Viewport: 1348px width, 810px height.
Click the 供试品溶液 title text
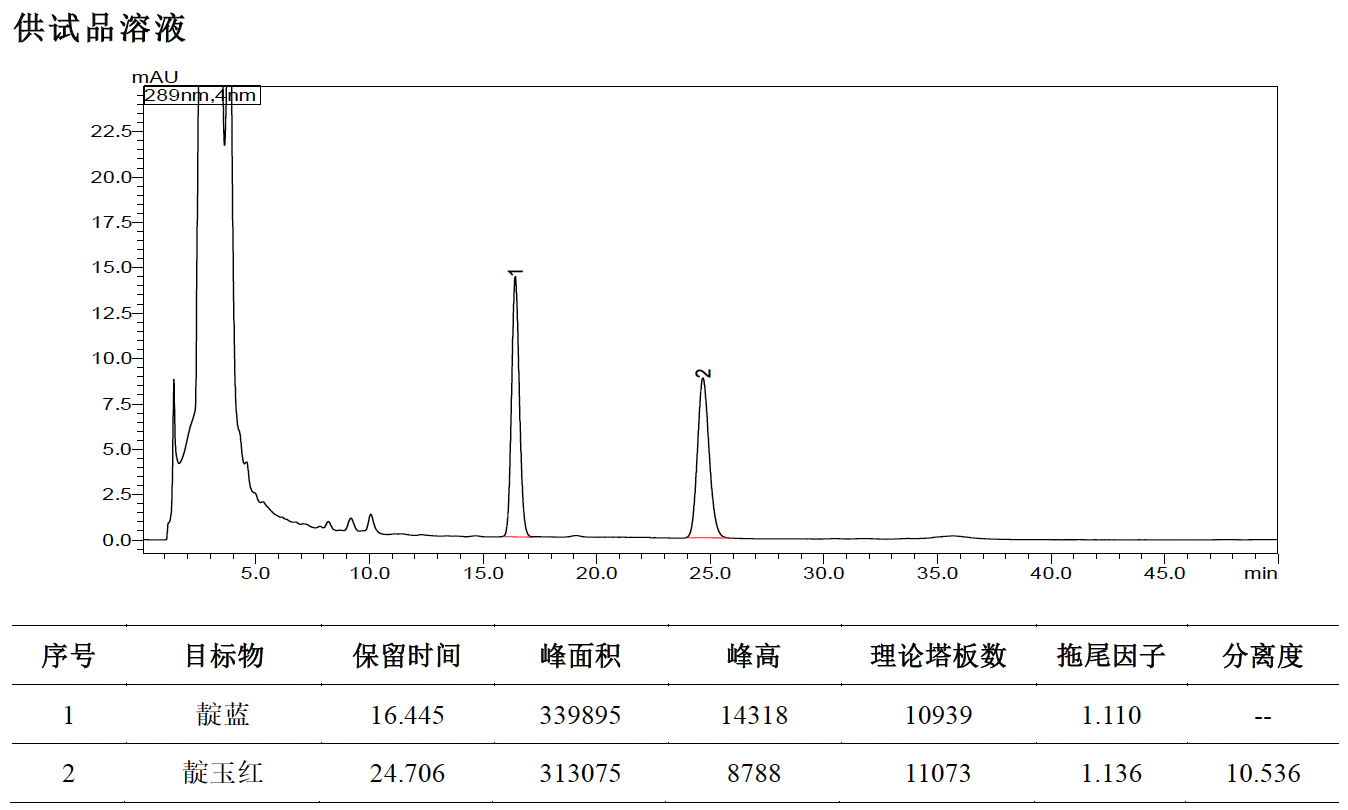click(x=100, y=29)
